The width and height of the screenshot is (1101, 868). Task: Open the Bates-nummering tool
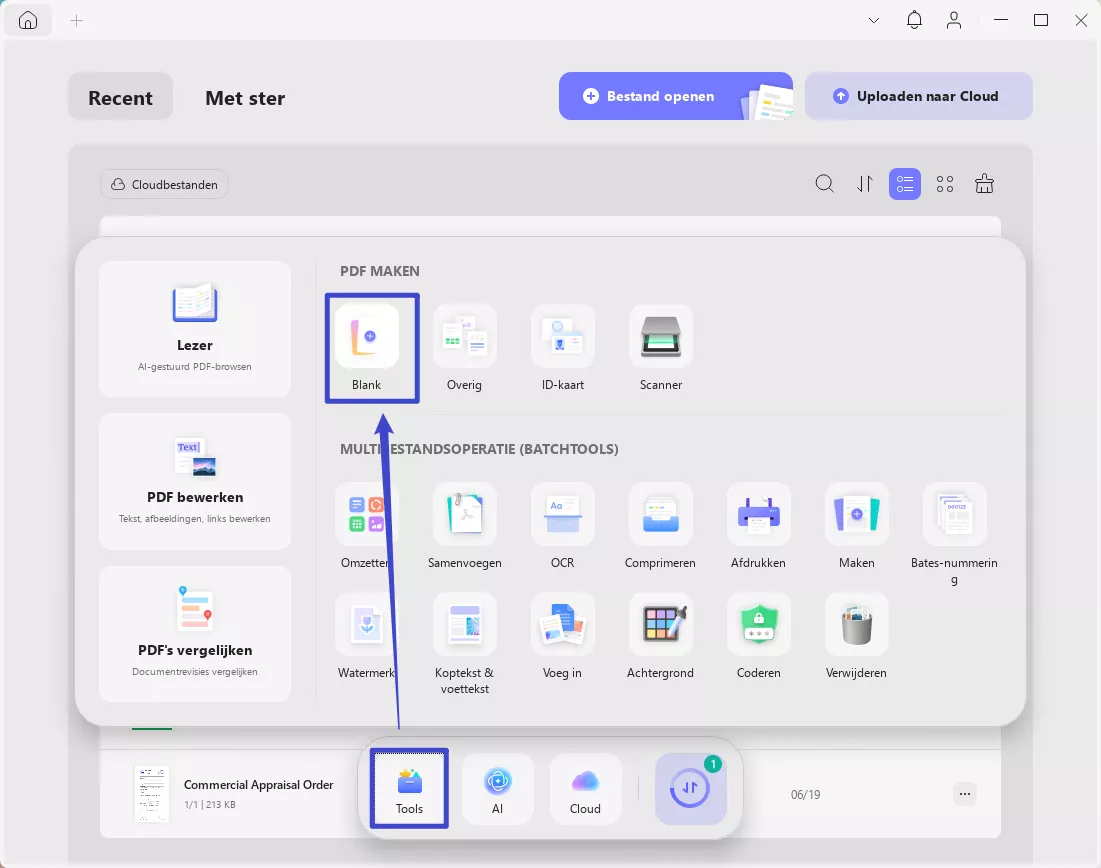coord(954,534)
